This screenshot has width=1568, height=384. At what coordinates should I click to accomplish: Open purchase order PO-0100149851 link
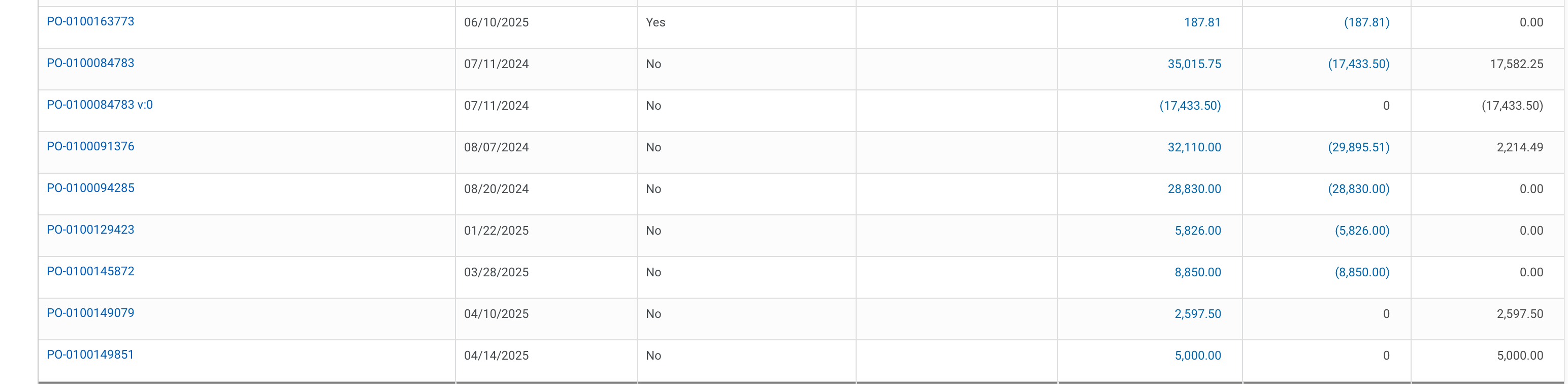pyautogui.click(x=90, y=355)
